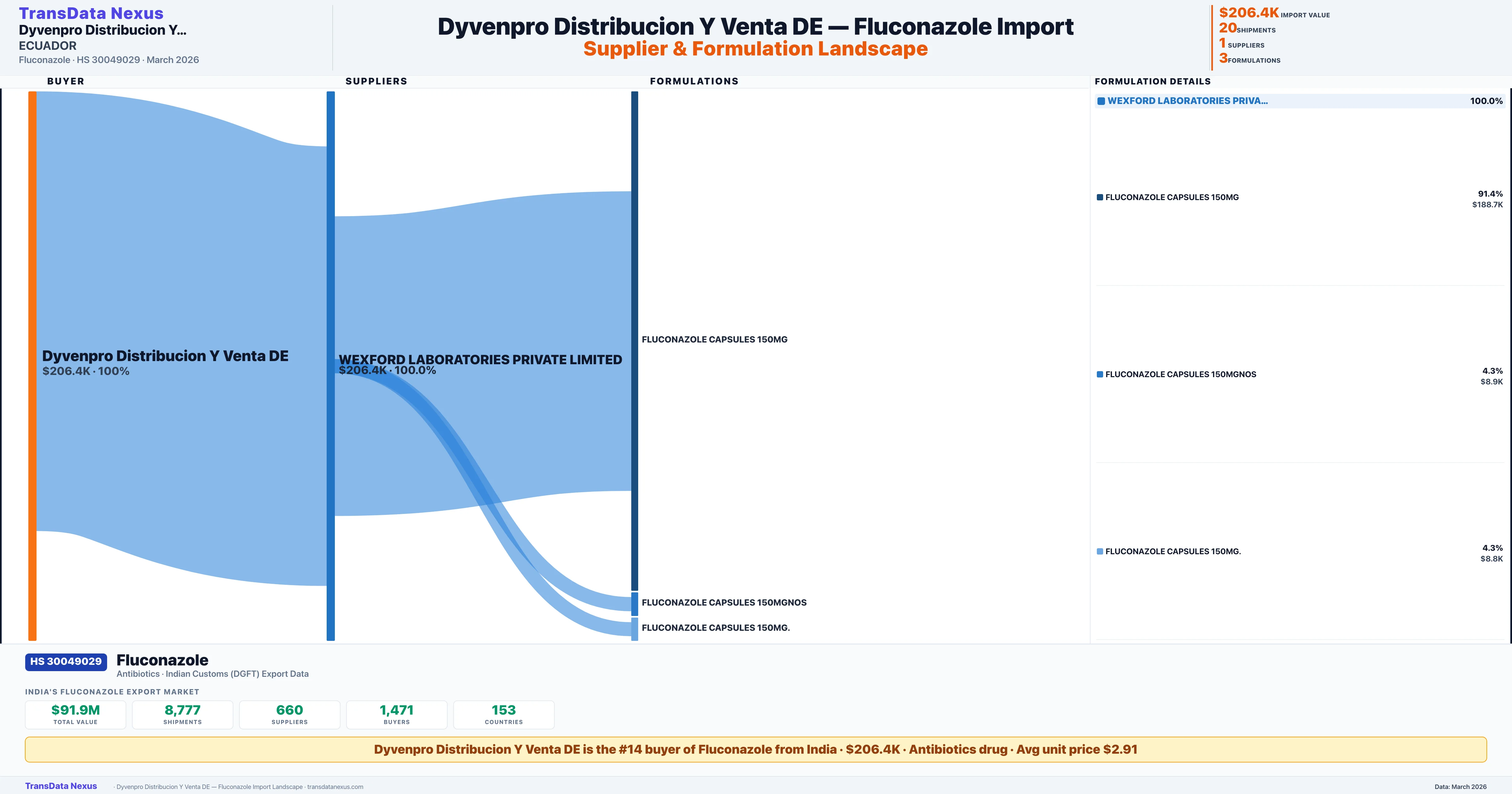1512x794 pixels.
Task: Click the 150MGNOS formulation node bar
Action: tap(634, 604)
